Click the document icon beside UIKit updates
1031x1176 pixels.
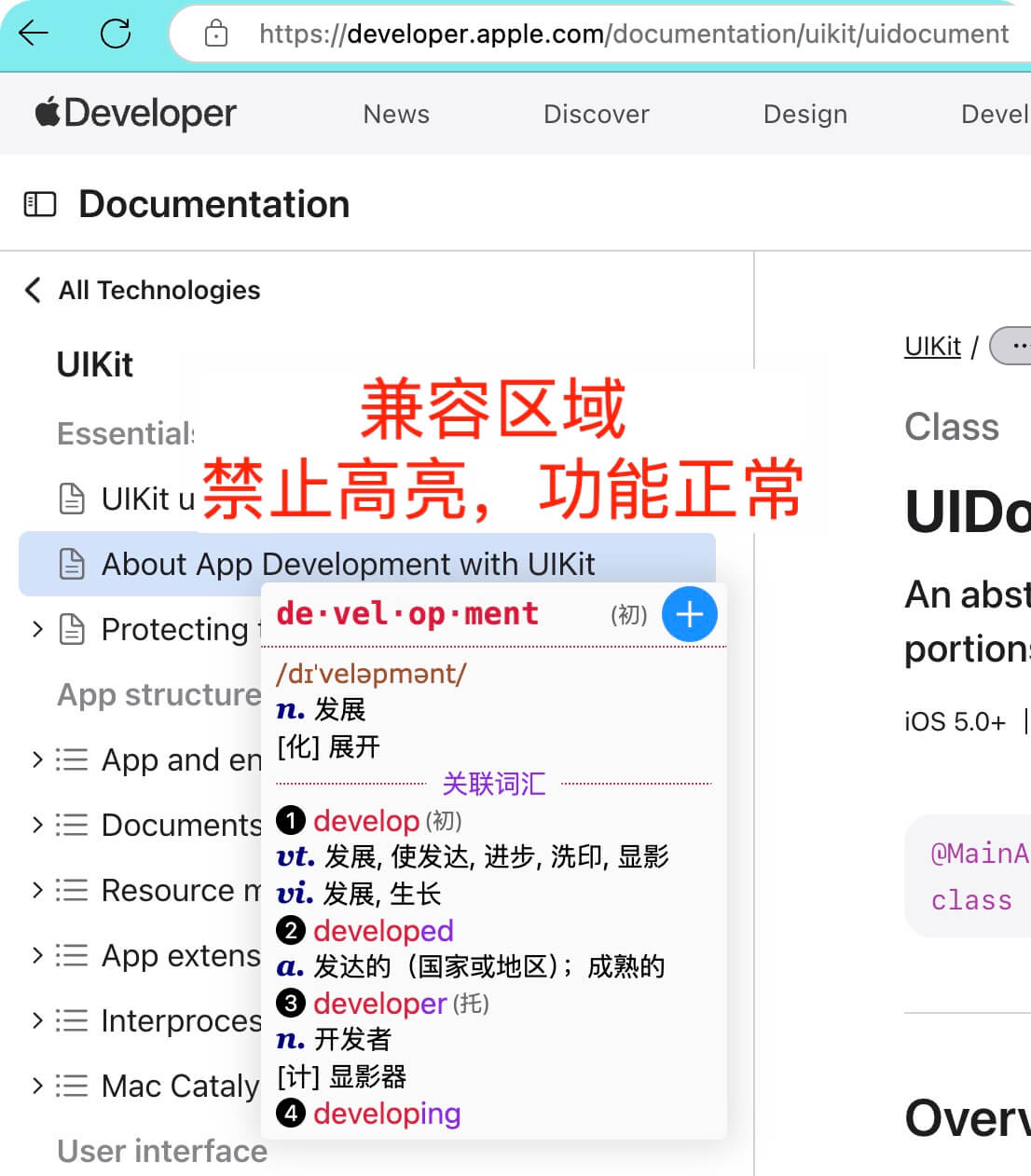[x=72, y=499]
